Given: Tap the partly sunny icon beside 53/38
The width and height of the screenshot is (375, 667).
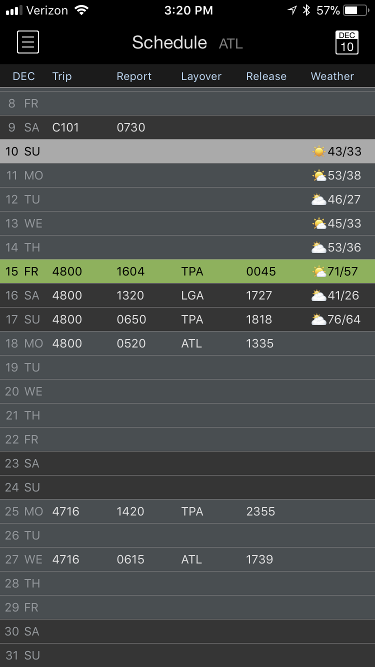Looking at the screenshot, I should (x=319, y=175).
